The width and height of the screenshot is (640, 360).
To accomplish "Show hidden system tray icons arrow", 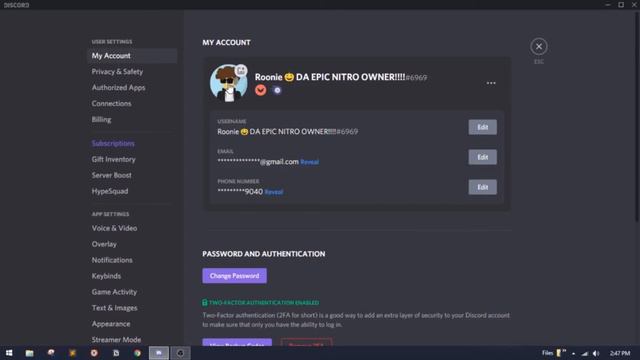I will pyautogui.click(x=573, y=353).
